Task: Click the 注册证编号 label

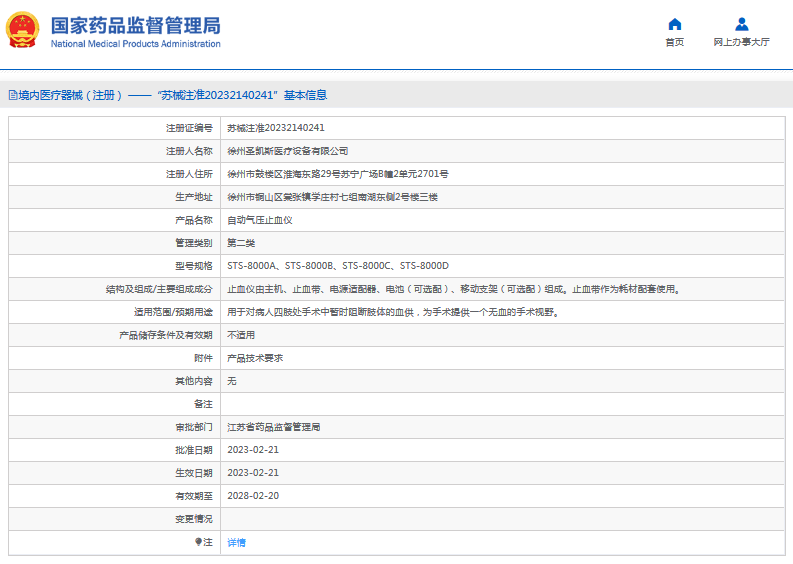Action: tap(189, 128)
